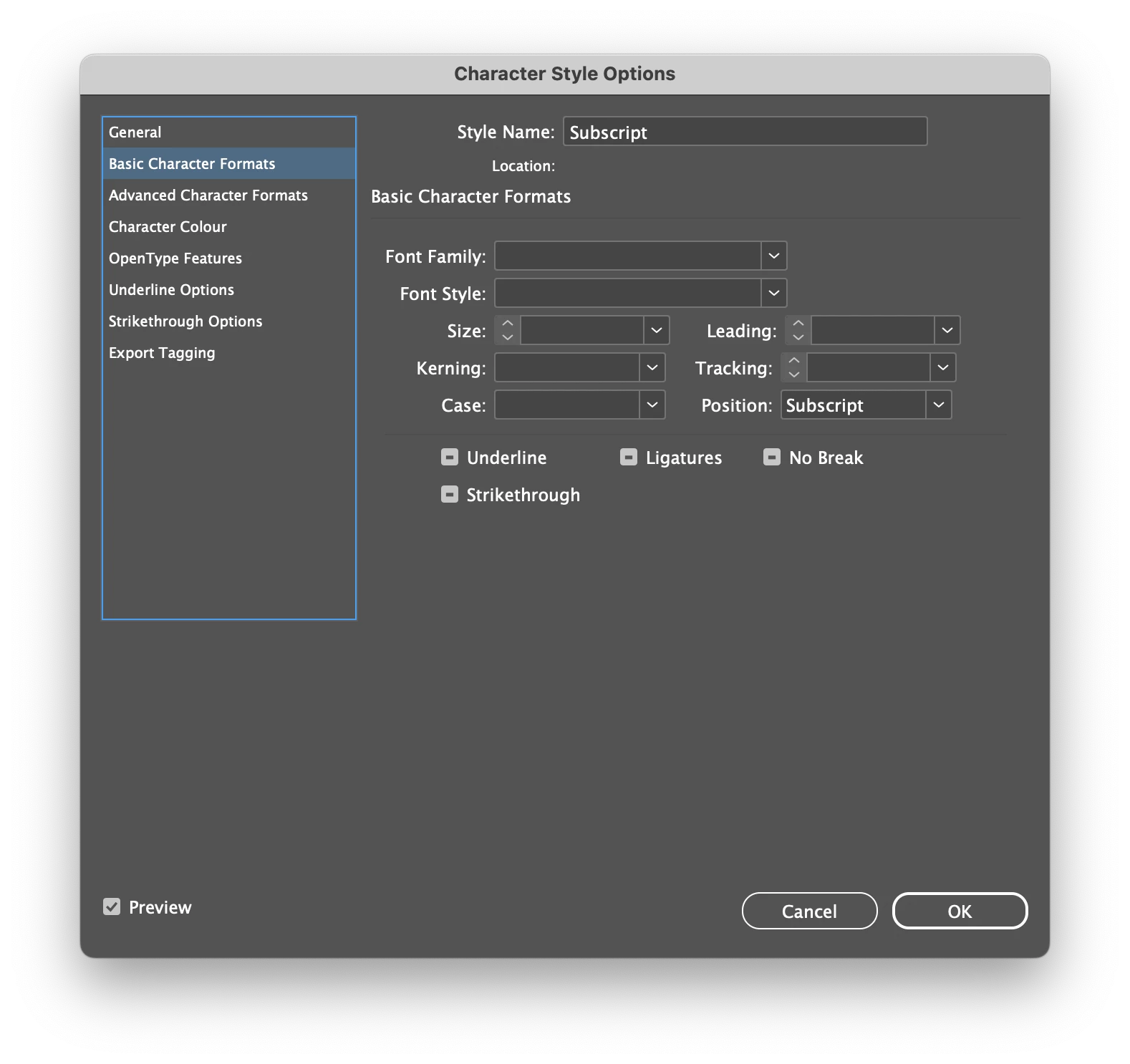
Task: Decrease Size with stepper down arrow
Action: point(508,337)
